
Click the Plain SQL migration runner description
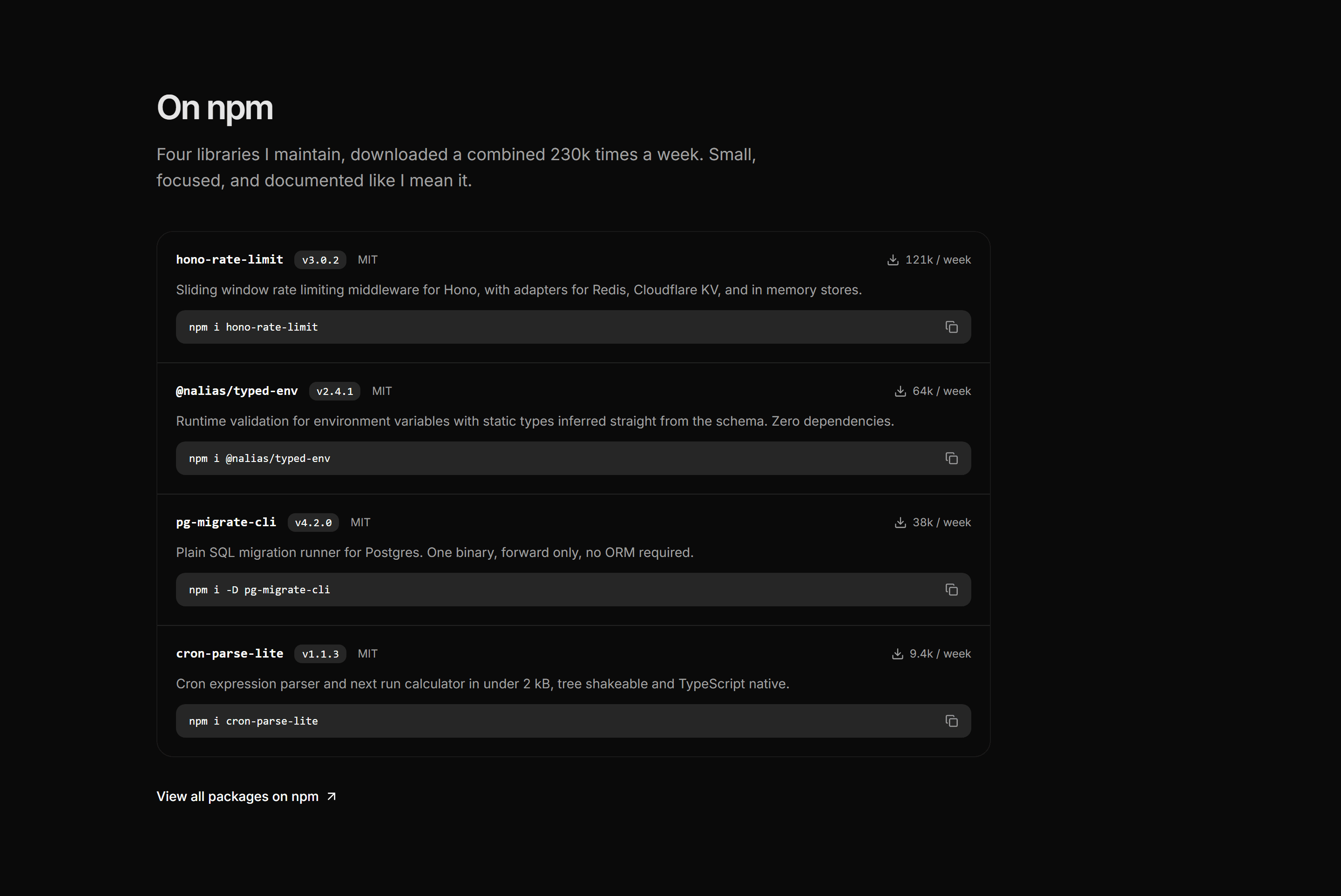coord(435,553)
